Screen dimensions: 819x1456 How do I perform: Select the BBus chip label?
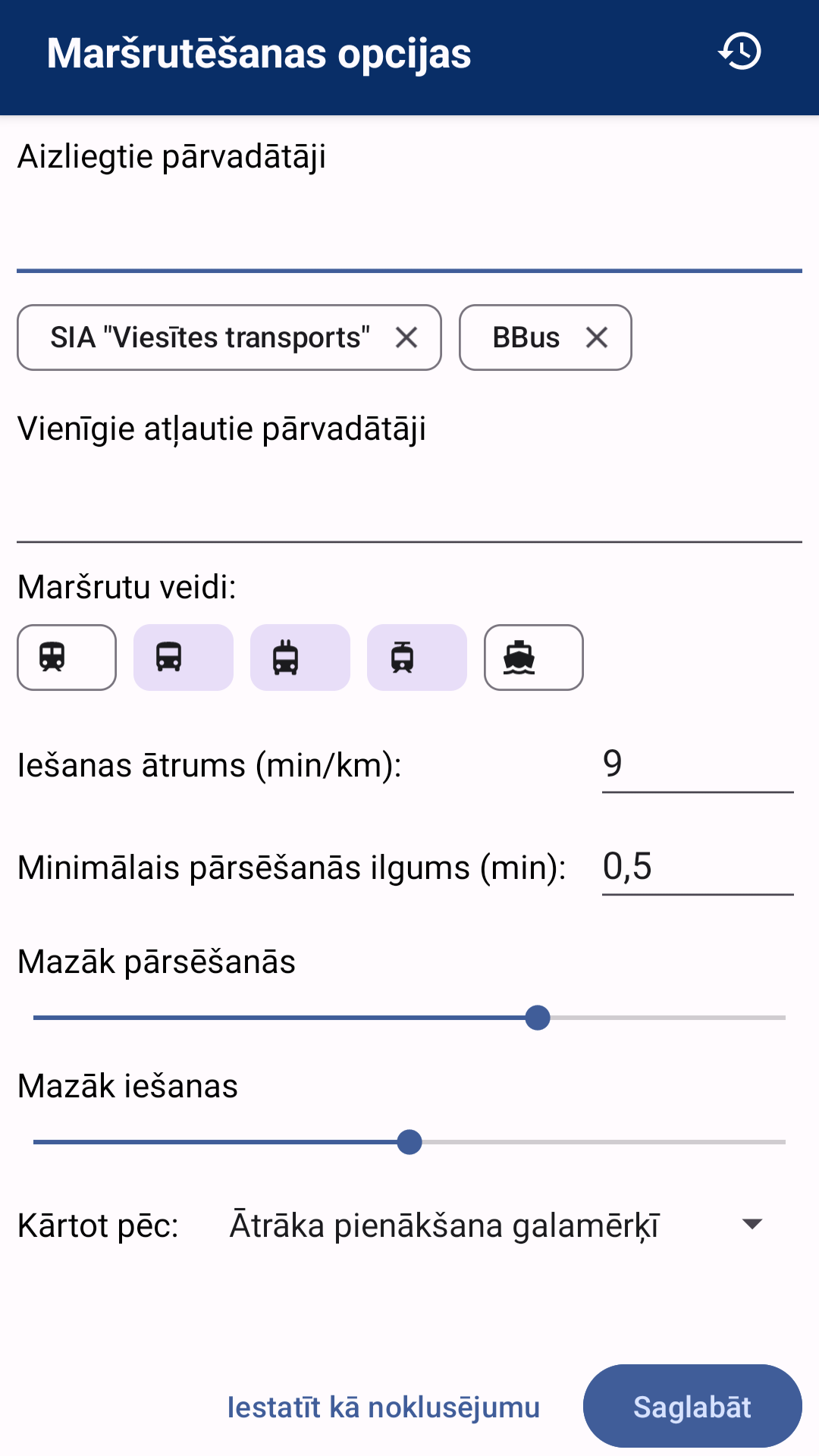coord(526,337)
